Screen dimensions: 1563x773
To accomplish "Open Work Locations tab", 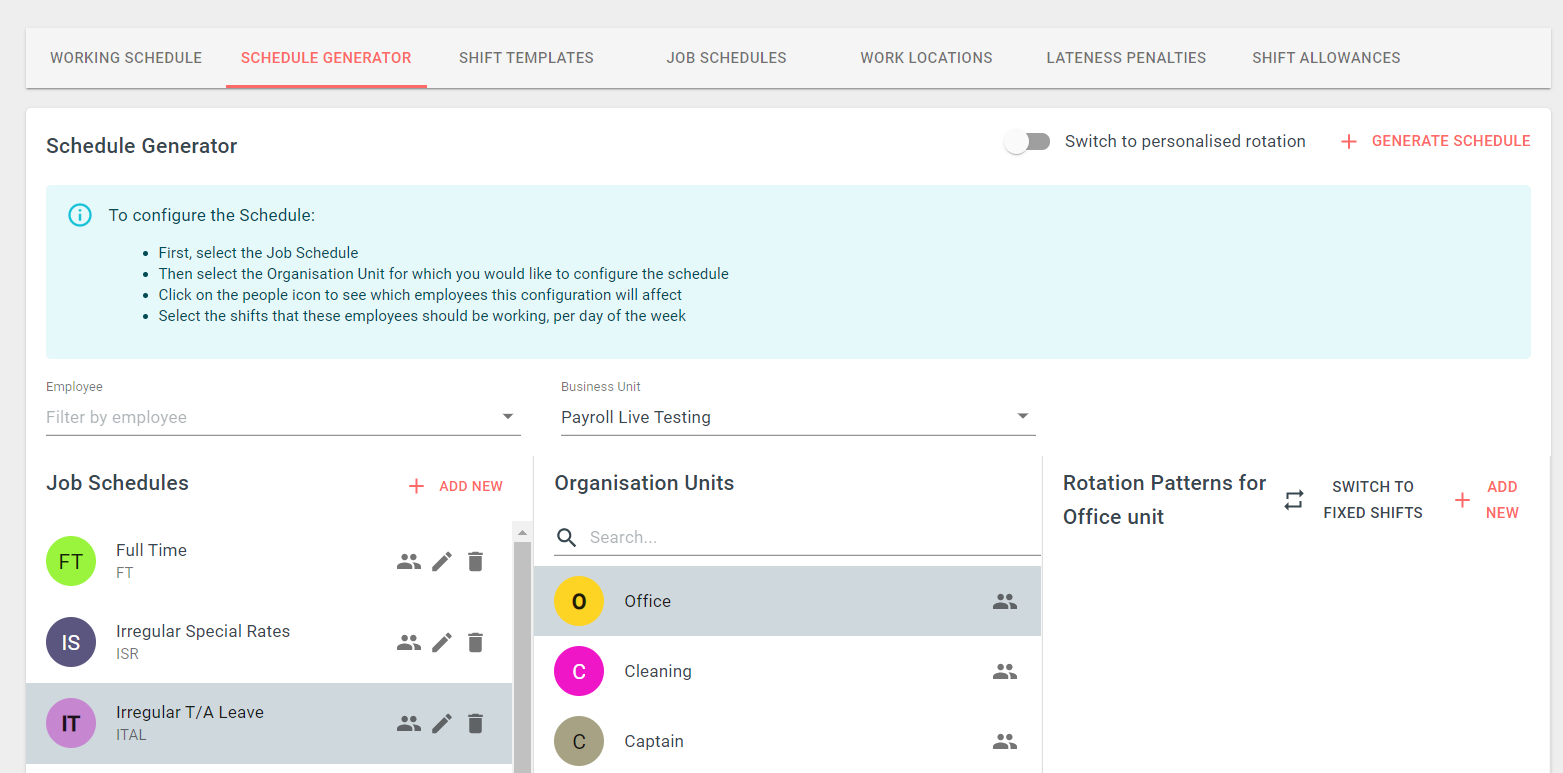I will coord(927,58).
